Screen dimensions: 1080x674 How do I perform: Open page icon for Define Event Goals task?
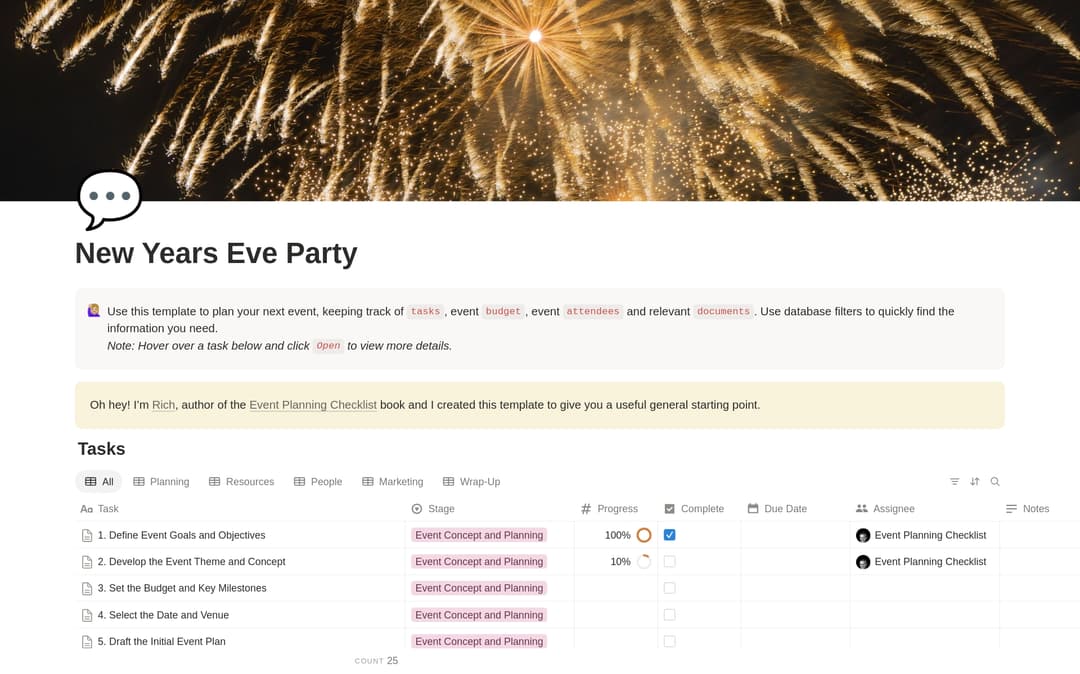tap(87, 536)
